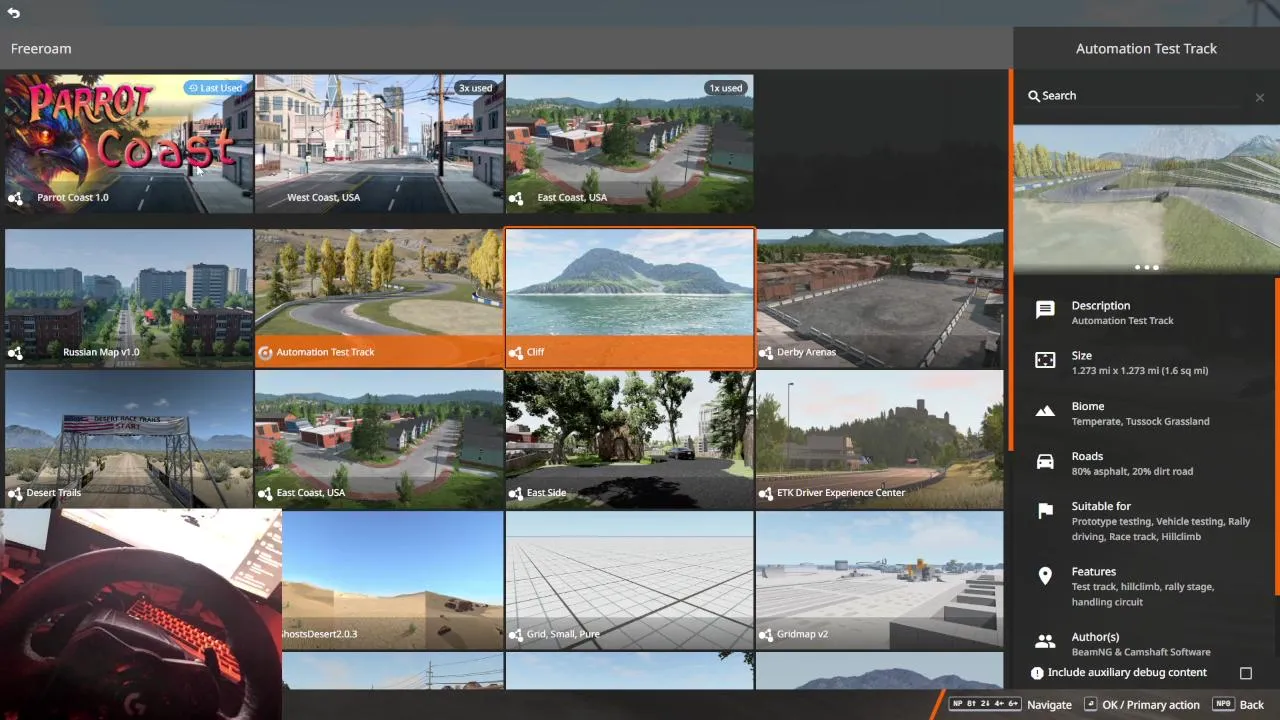Screen dimensions: 1280x720
Task: Click the Desert Trails map icon
Action: pos(15,493)
